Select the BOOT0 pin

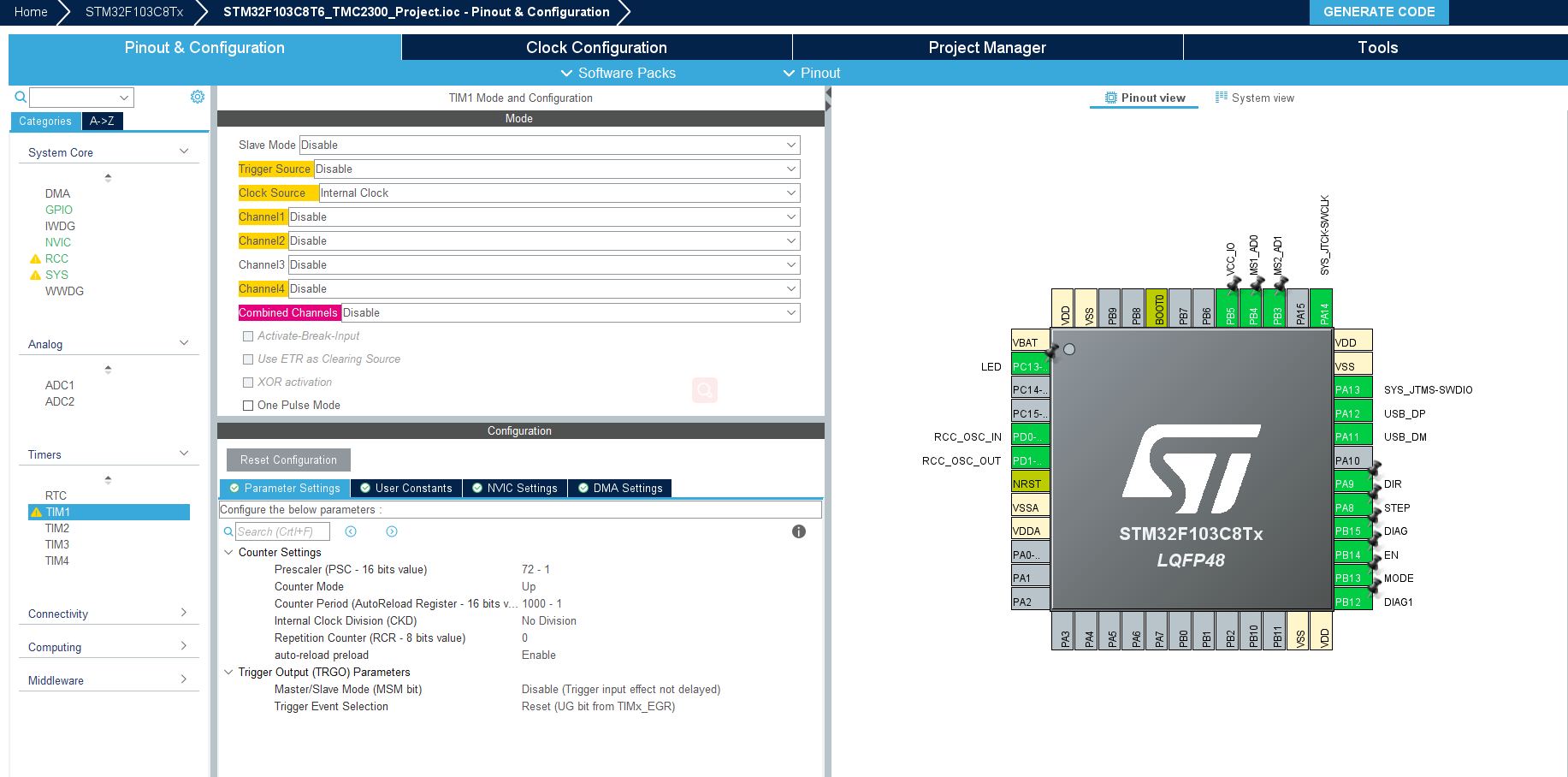(1157, 308)
